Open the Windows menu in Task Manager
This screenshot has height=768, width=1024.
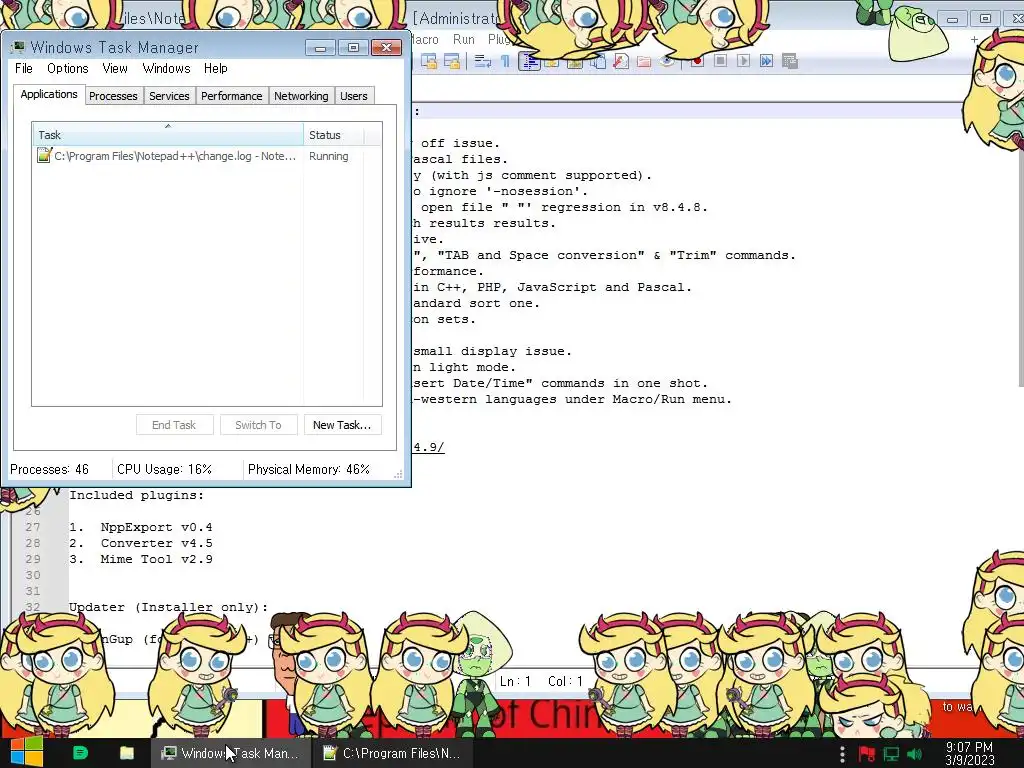(x=167, y=68)
